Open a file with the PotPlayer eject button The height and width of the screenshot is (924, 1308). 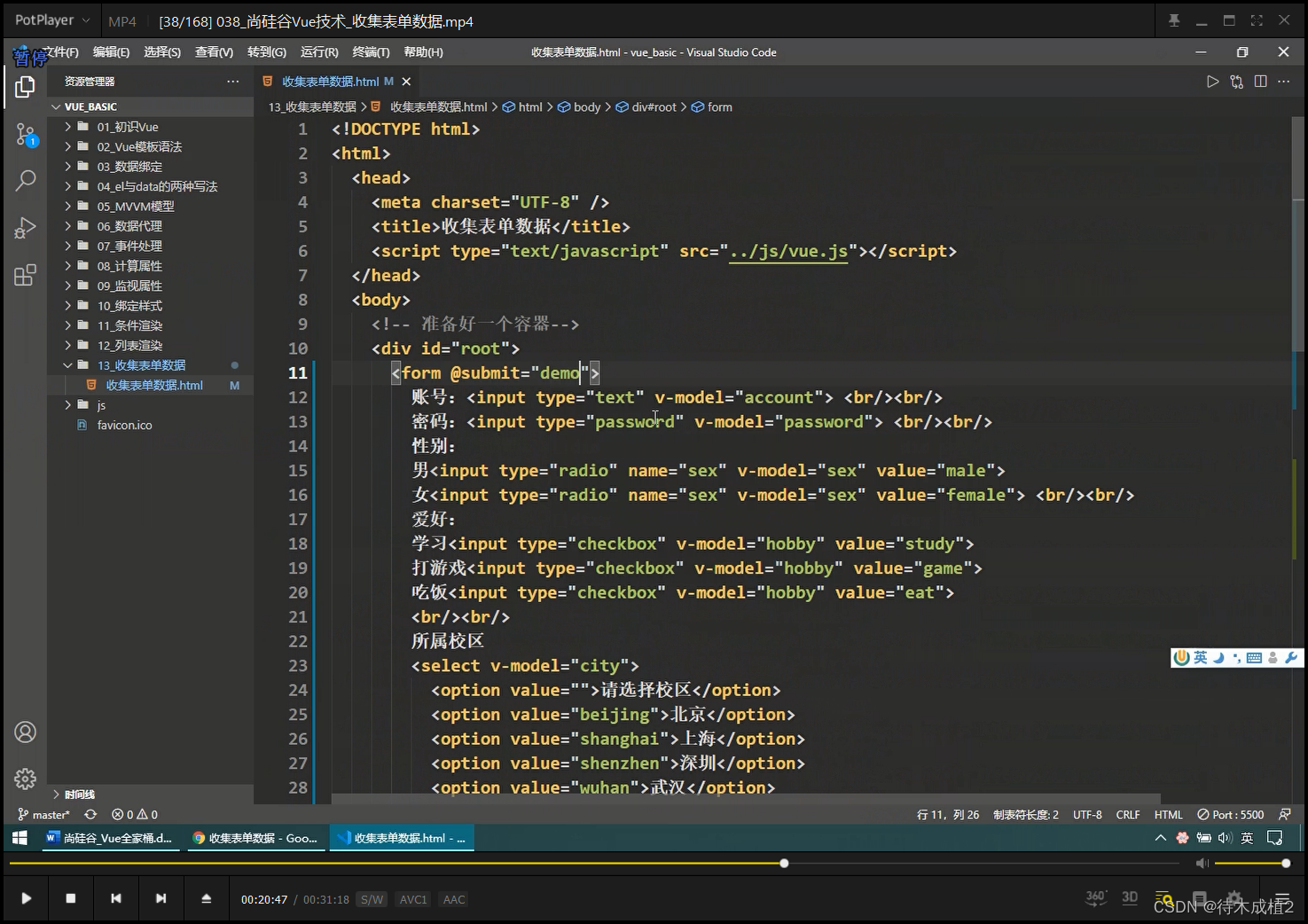pos(206,898)
